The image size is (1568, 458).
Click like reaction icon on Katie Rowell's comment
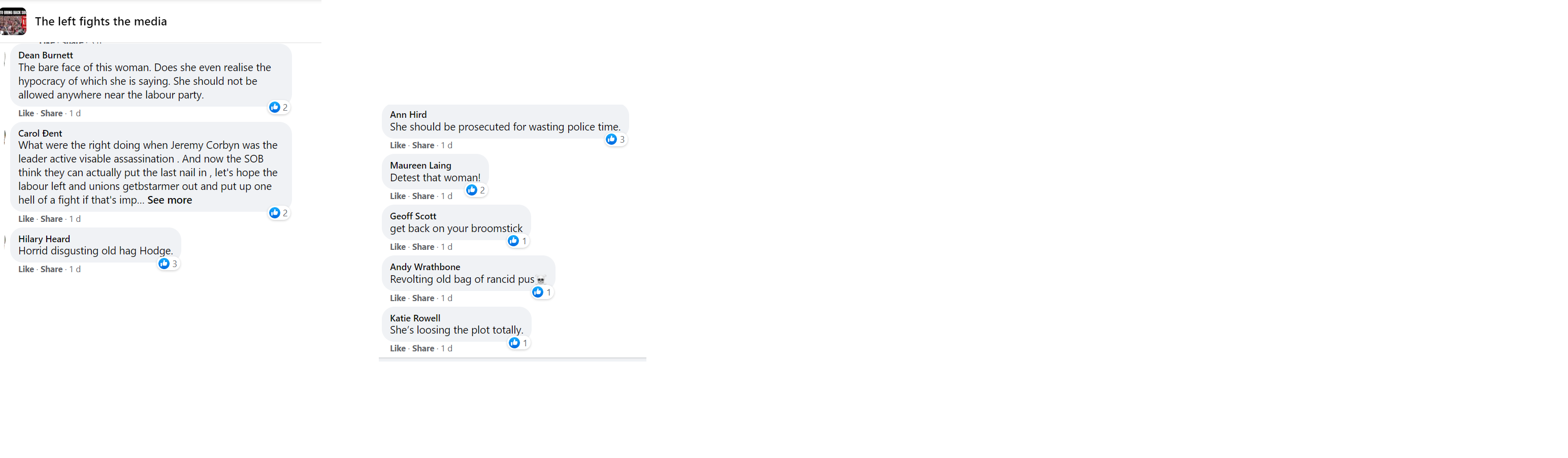[514, 343]
